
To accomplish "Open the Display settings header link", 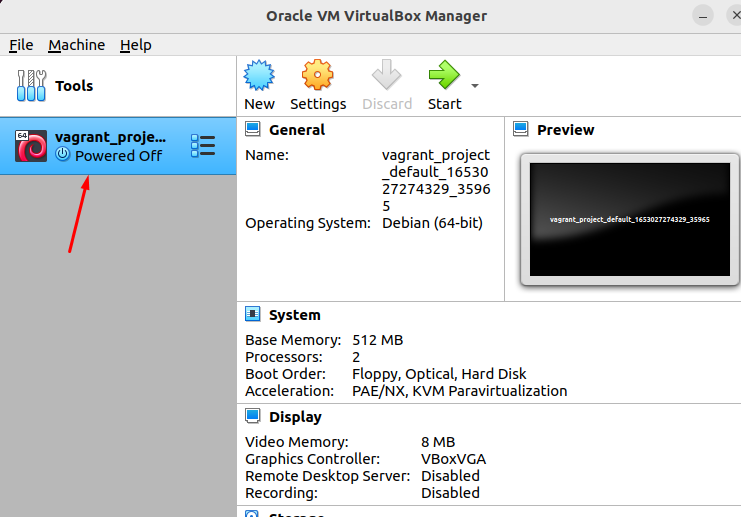I will coord(295,417).
